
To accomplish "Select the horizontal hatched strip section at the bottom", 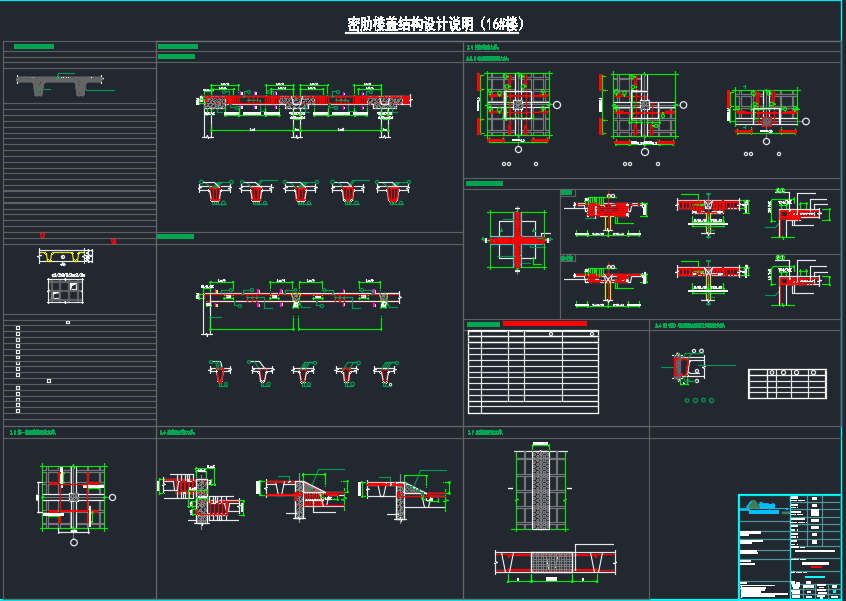I will 555,562.
